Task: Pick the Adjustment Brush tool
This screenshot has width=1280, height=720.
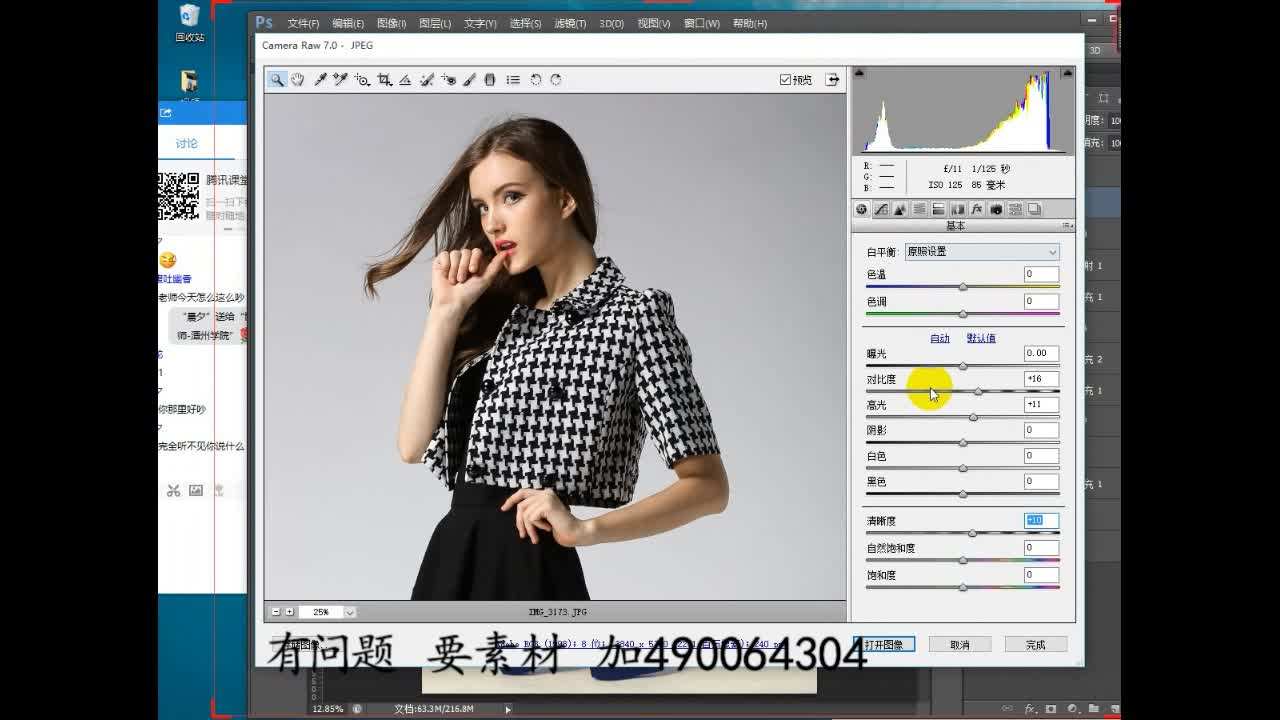Action: pyautogui.click(x=469, y=80)
